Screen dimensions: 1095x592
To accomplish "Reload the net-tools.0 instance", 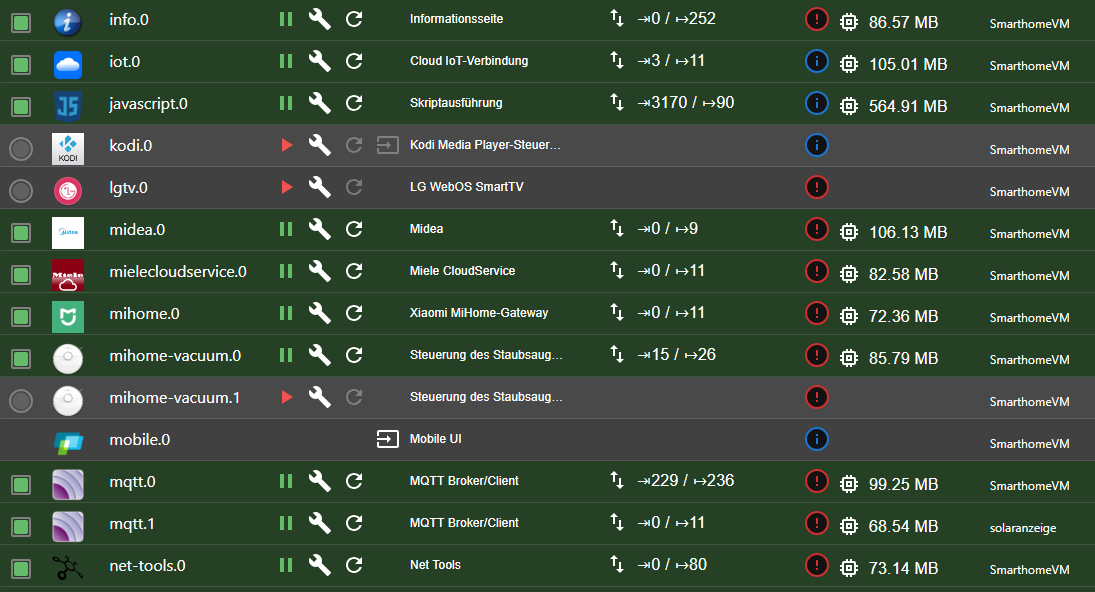I will coord(354,565).
